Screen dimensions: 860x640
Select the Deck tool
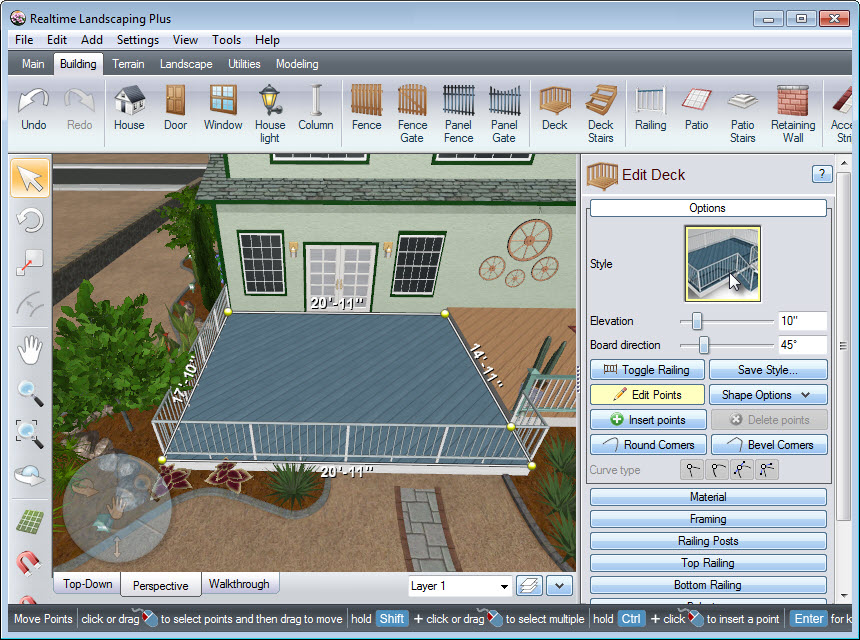555,109
